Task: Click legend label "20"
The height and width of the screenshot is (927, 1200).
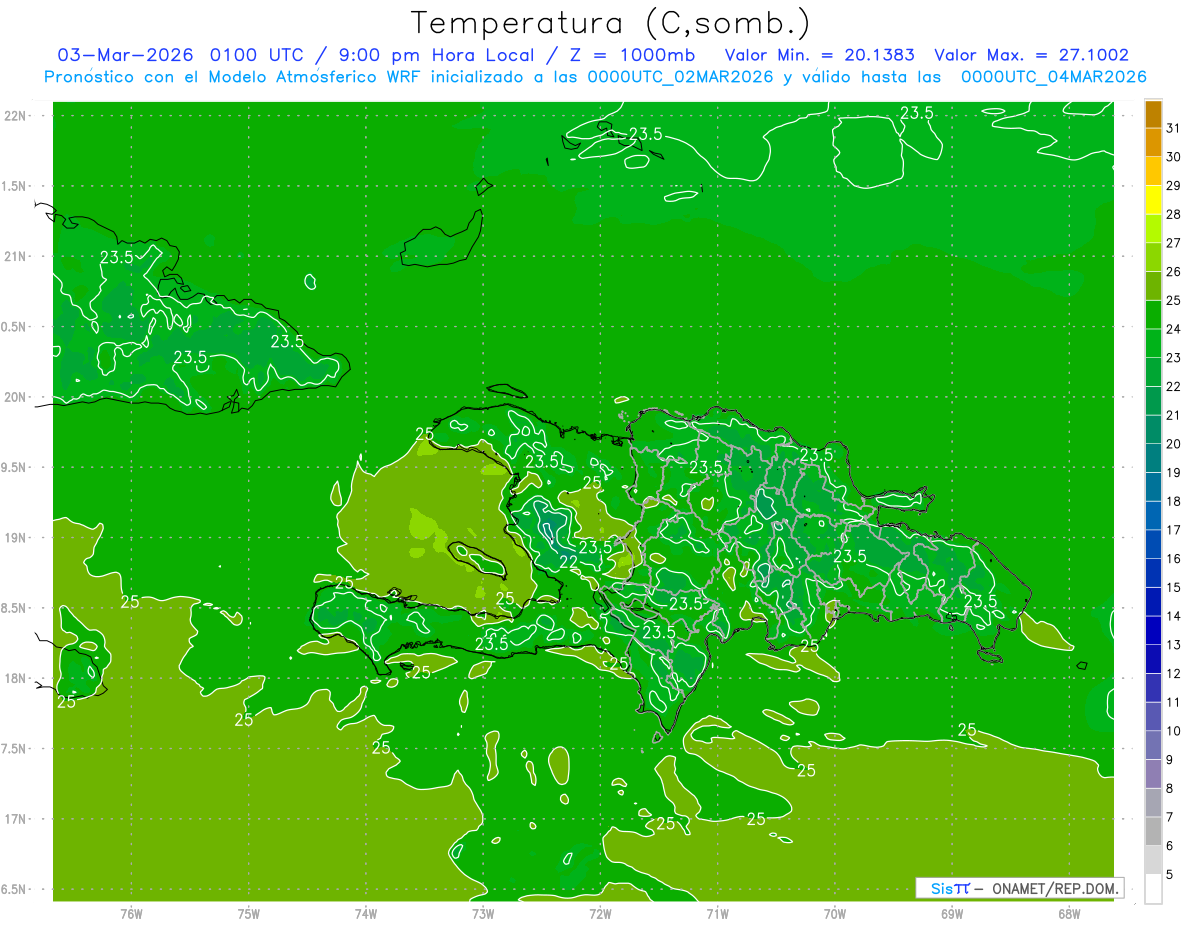Action: point(1173,444)
